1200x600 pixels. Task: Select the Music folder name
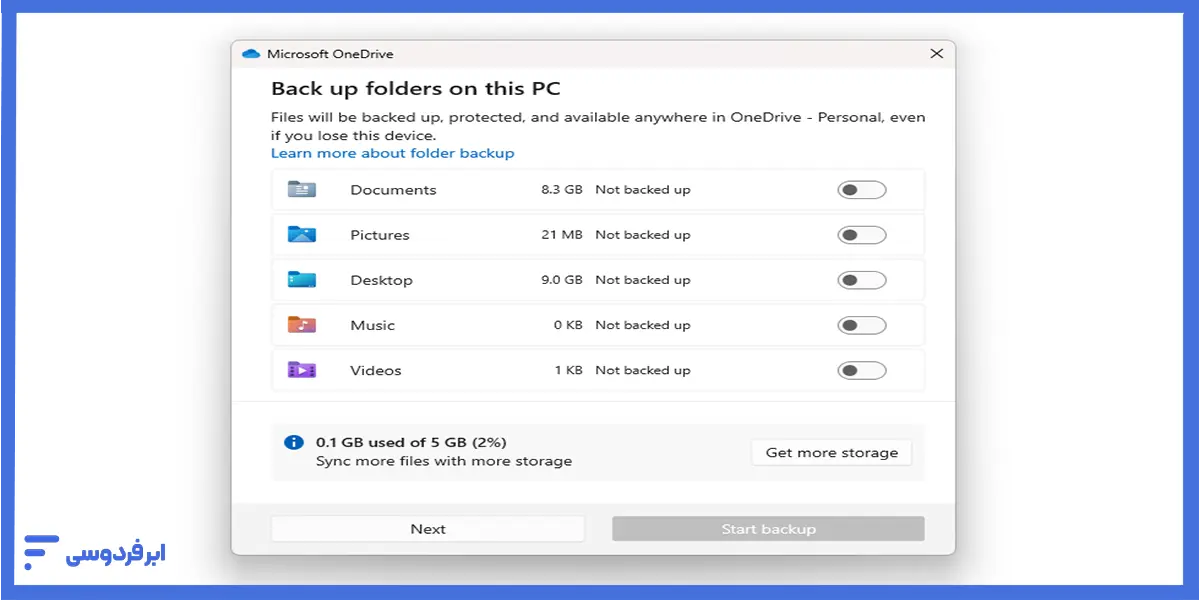[372, 325]
